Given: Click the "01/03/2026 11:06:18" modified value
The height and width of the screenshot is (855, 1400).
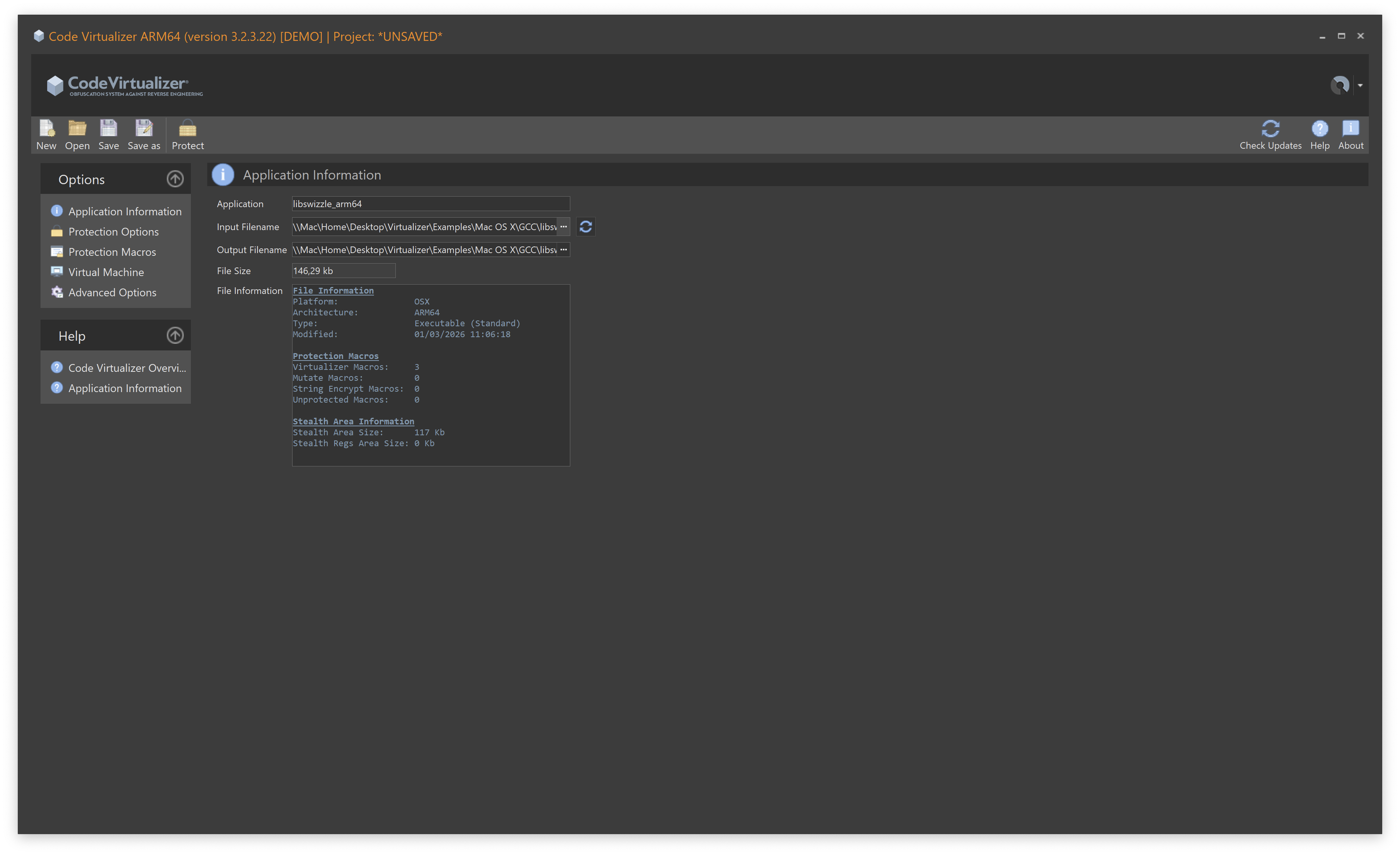Looking at the screenshot, I should coord(462,334).
